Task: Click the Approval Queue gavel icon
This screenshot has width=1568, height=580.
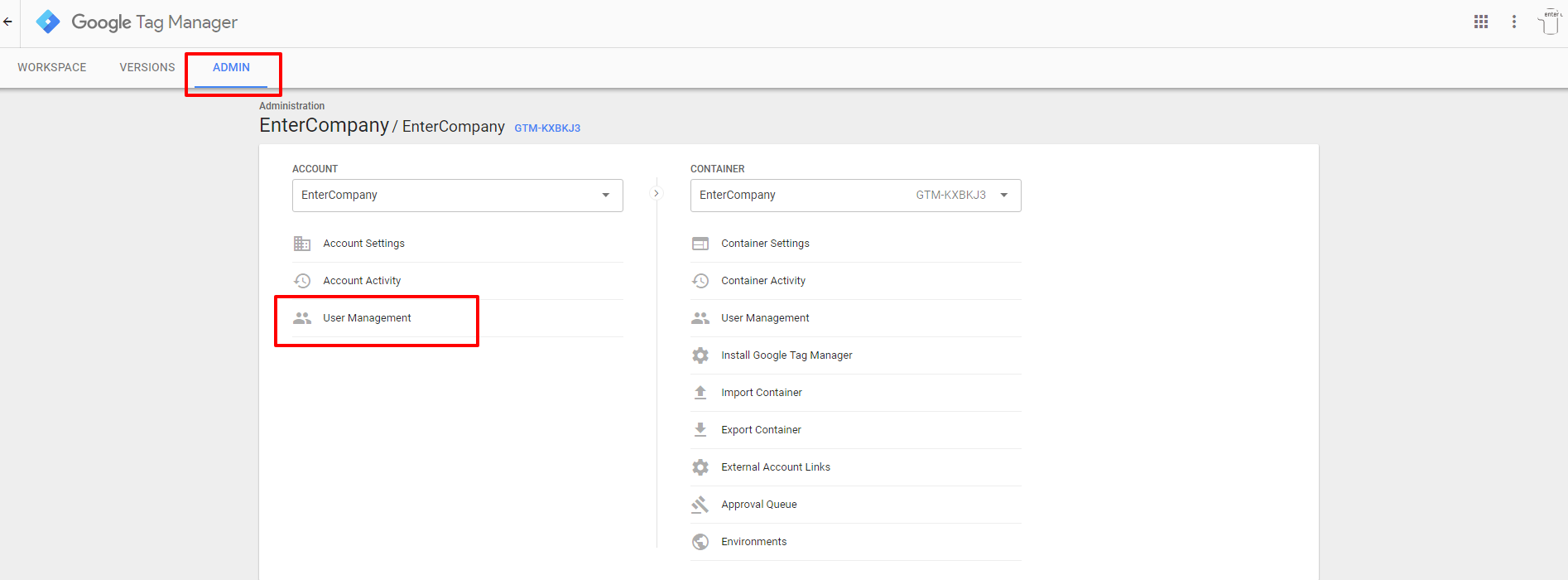Action: tap(700, 505)
